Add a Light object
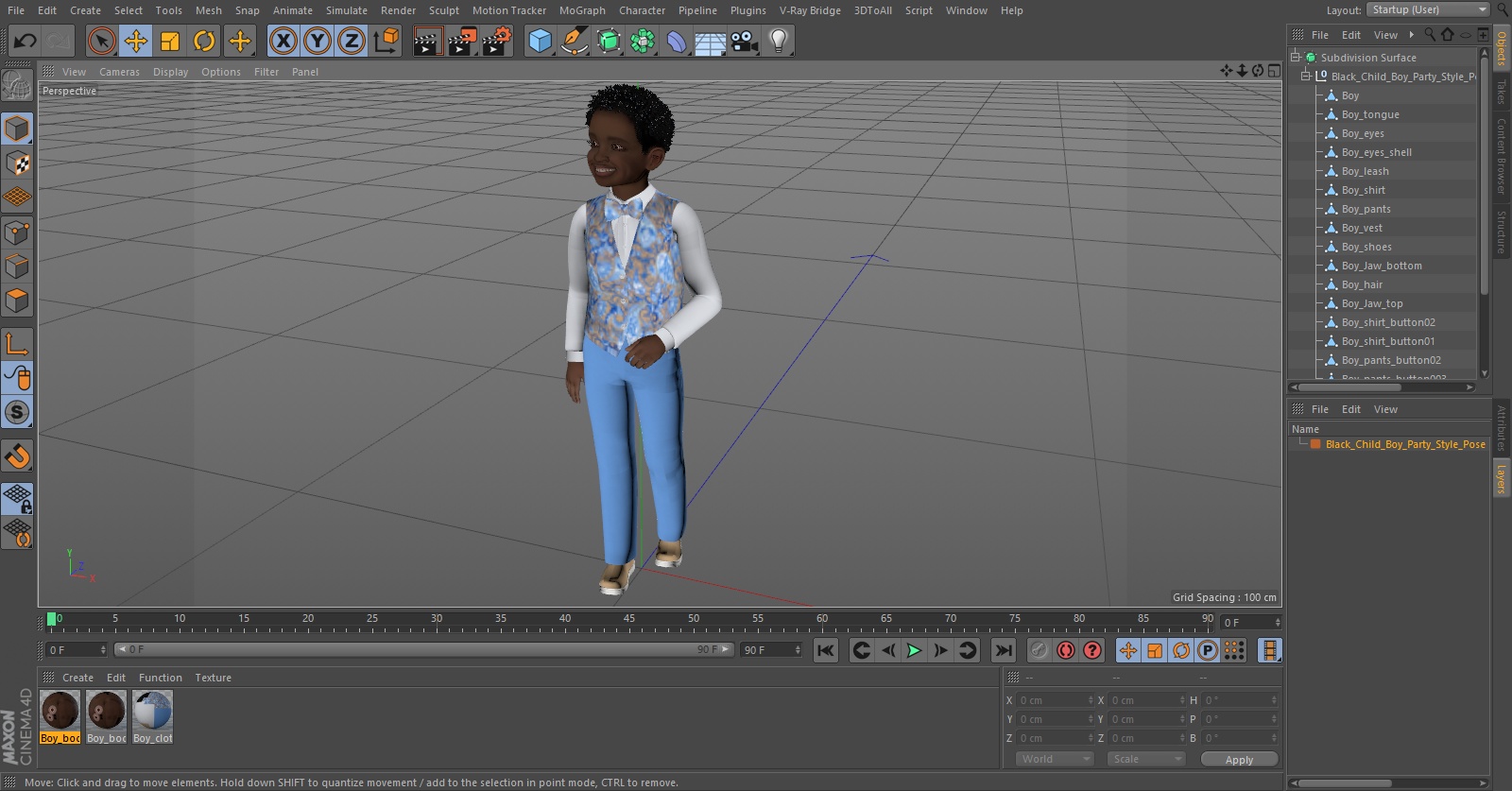The height and width of the screenshot is (791, 1512). pyautogui.click(x=779, y=41)
